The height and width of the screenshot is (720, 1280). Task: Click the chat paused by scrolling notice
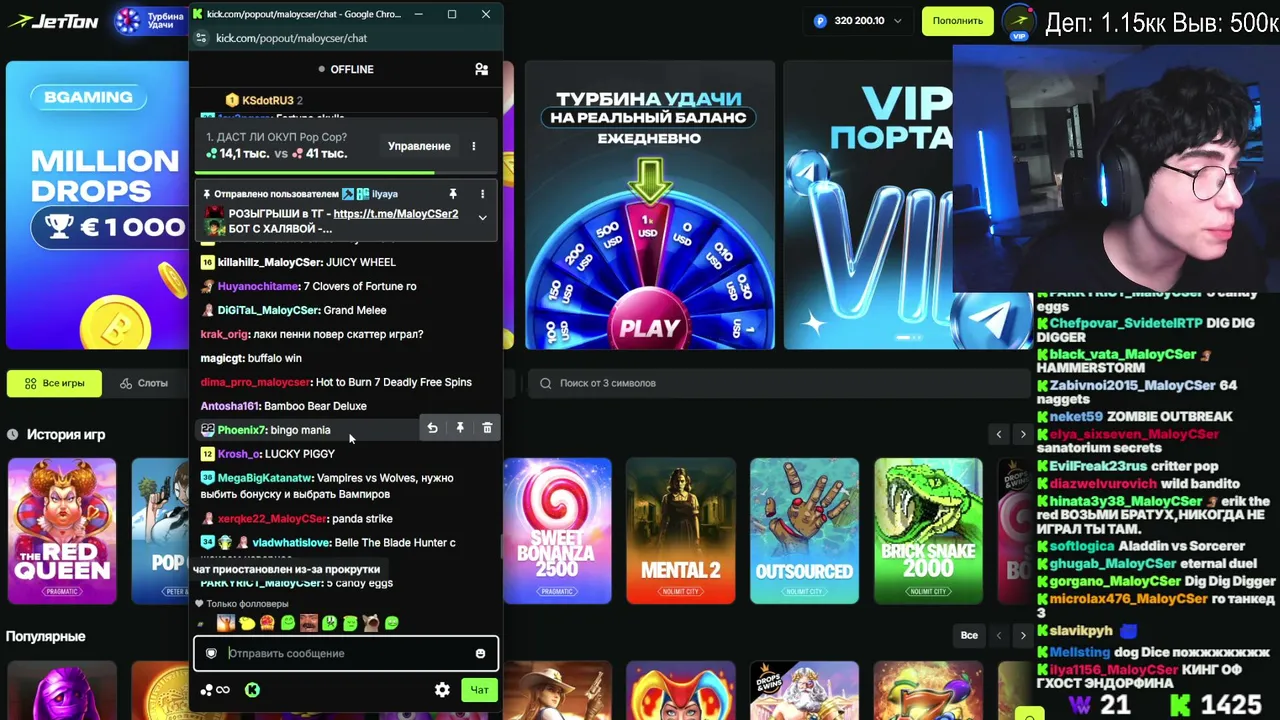[287, 569]
